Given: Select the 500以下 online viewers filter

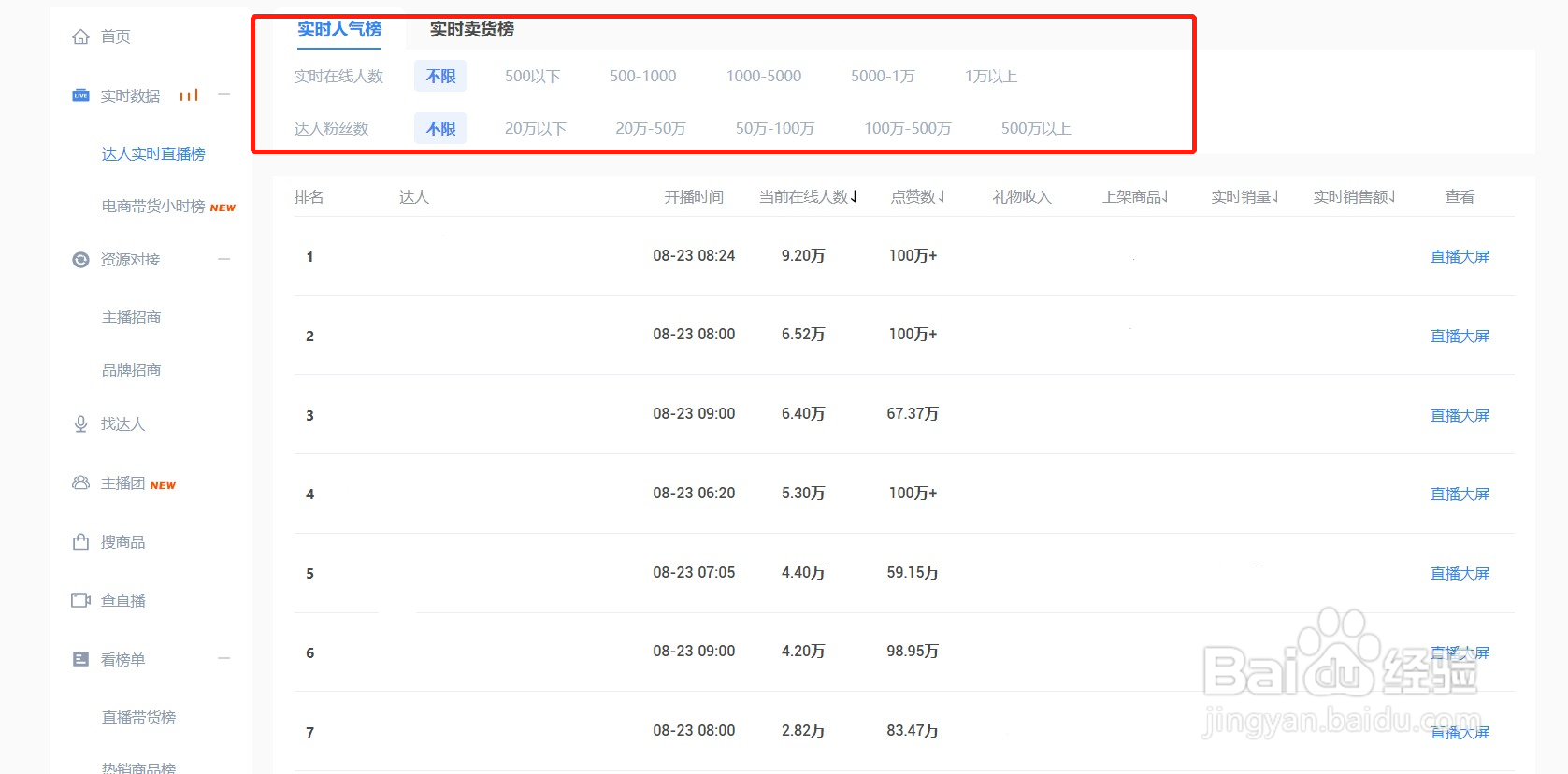Looking at the screenshot, I should (532, 77).
